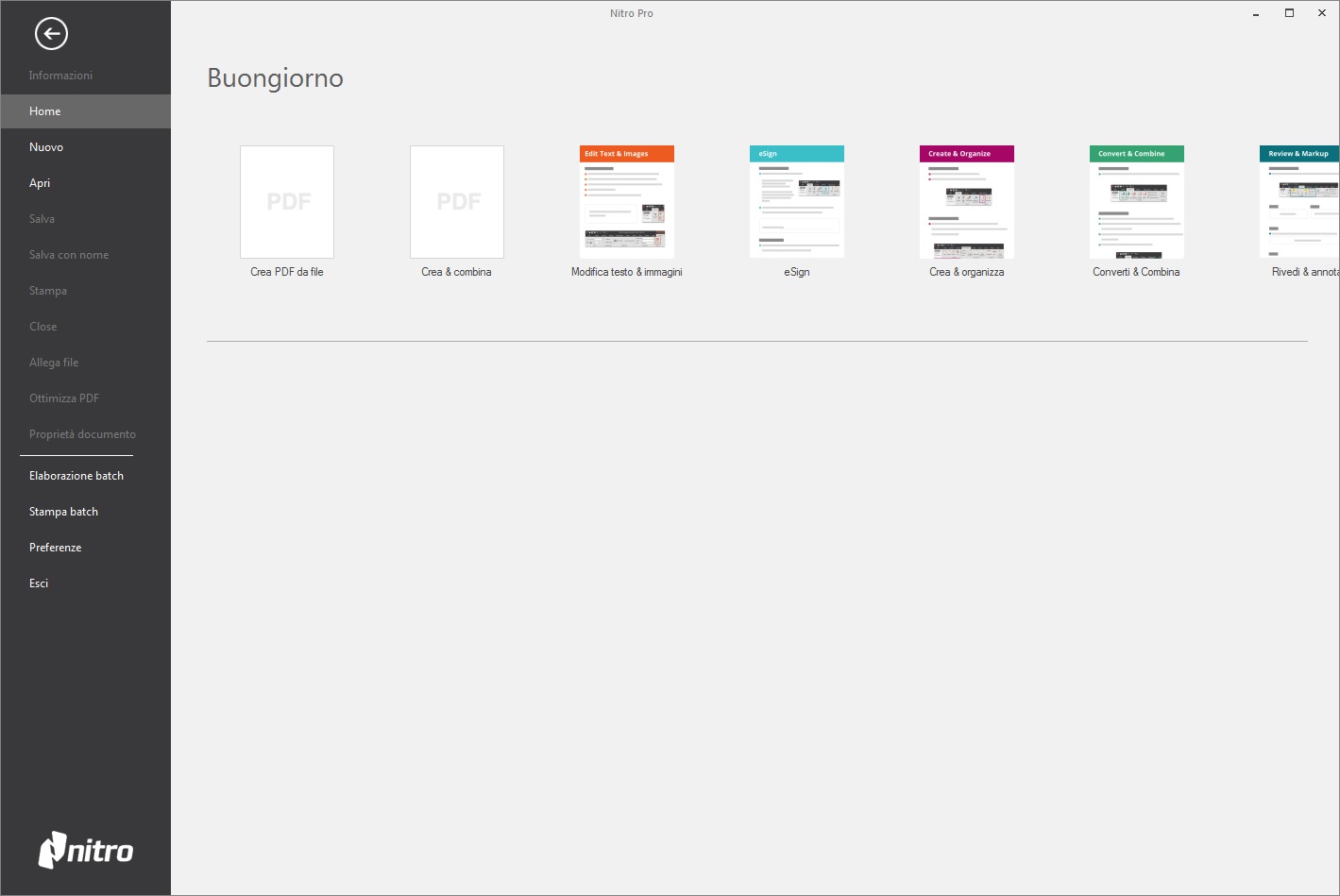Open Proprietà documento

(85, 434)
